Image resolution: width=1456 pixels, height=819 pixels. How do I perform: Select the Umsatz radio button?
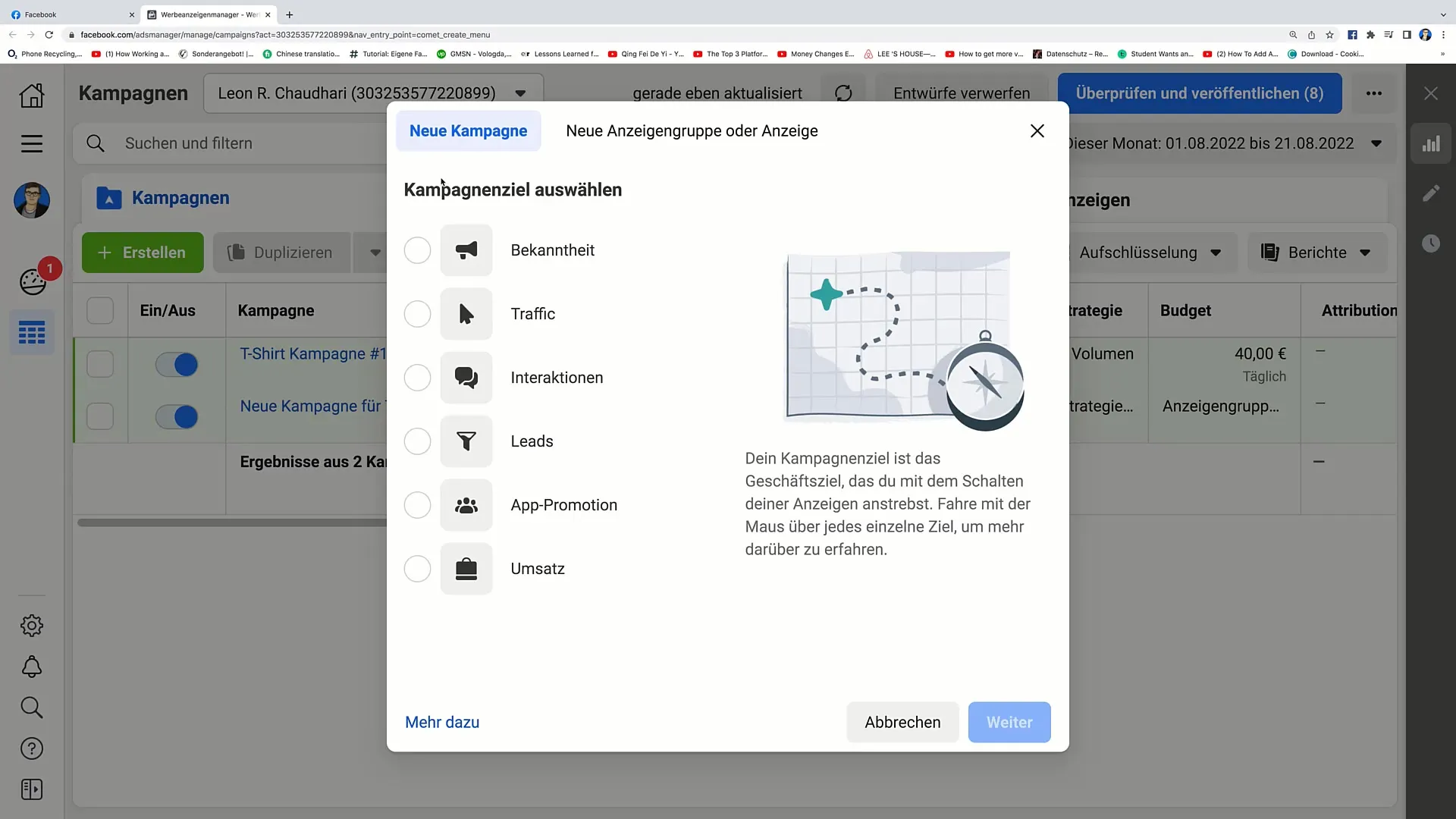tap(417, 569)
